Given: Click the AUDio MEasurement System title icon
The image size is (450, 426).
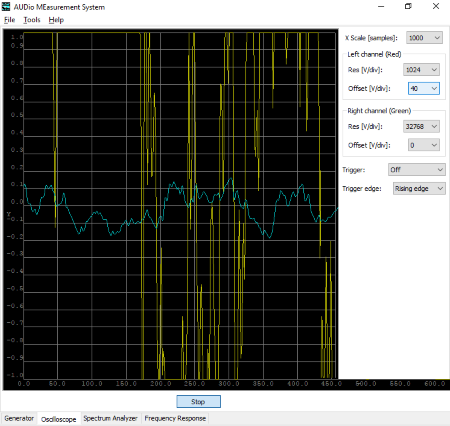Looking at the screenshot, I should [x=6, y=7].
